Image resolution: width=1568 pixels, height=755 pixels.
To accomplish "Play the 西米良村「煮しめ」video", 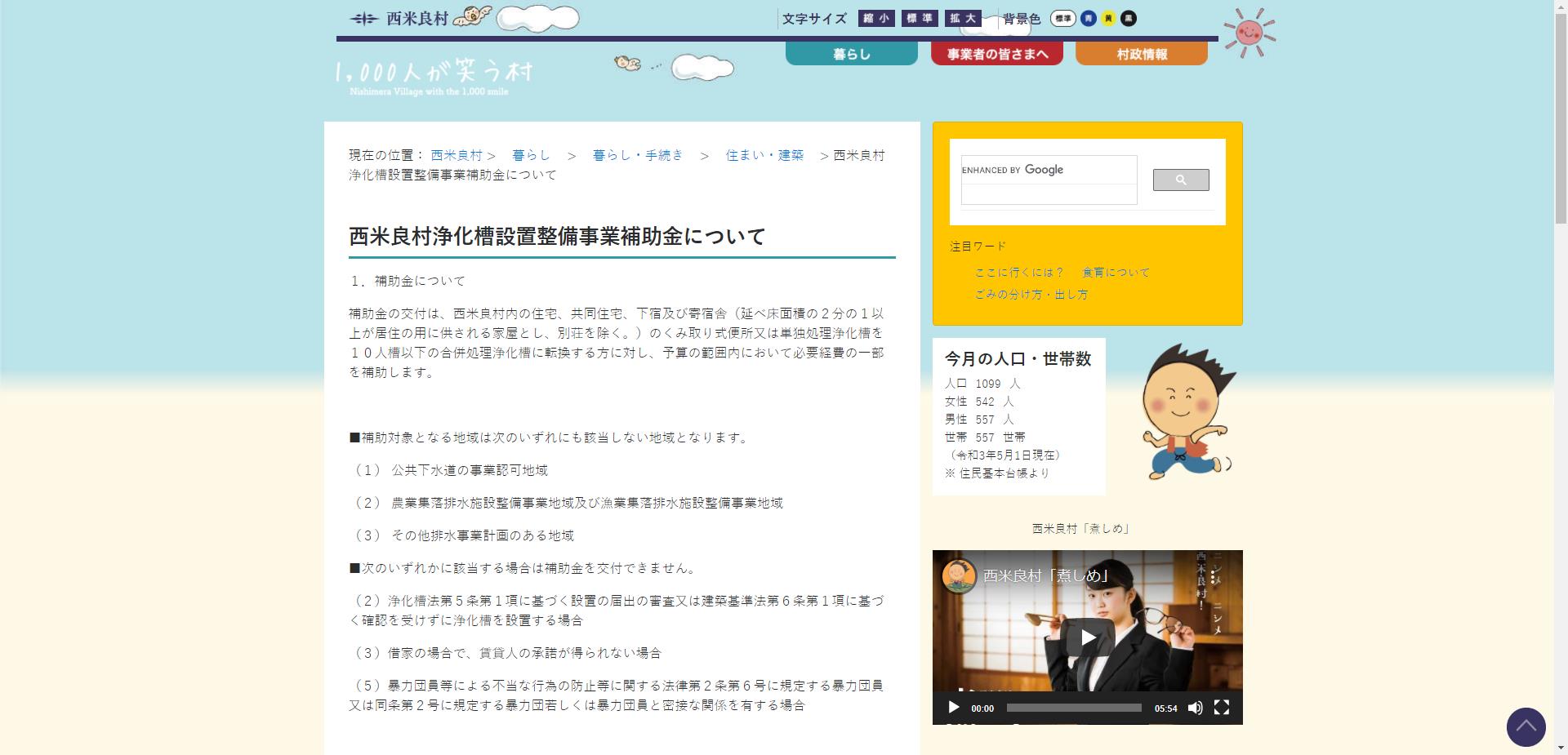I will [1086, 637].
